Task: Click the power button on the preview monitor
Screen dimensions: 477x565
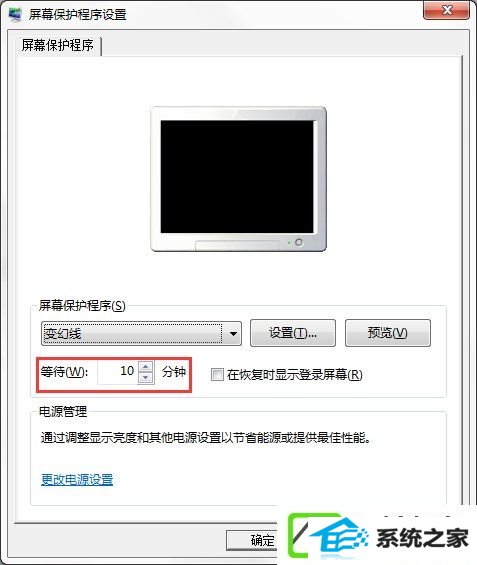Action: pos(299,243)
